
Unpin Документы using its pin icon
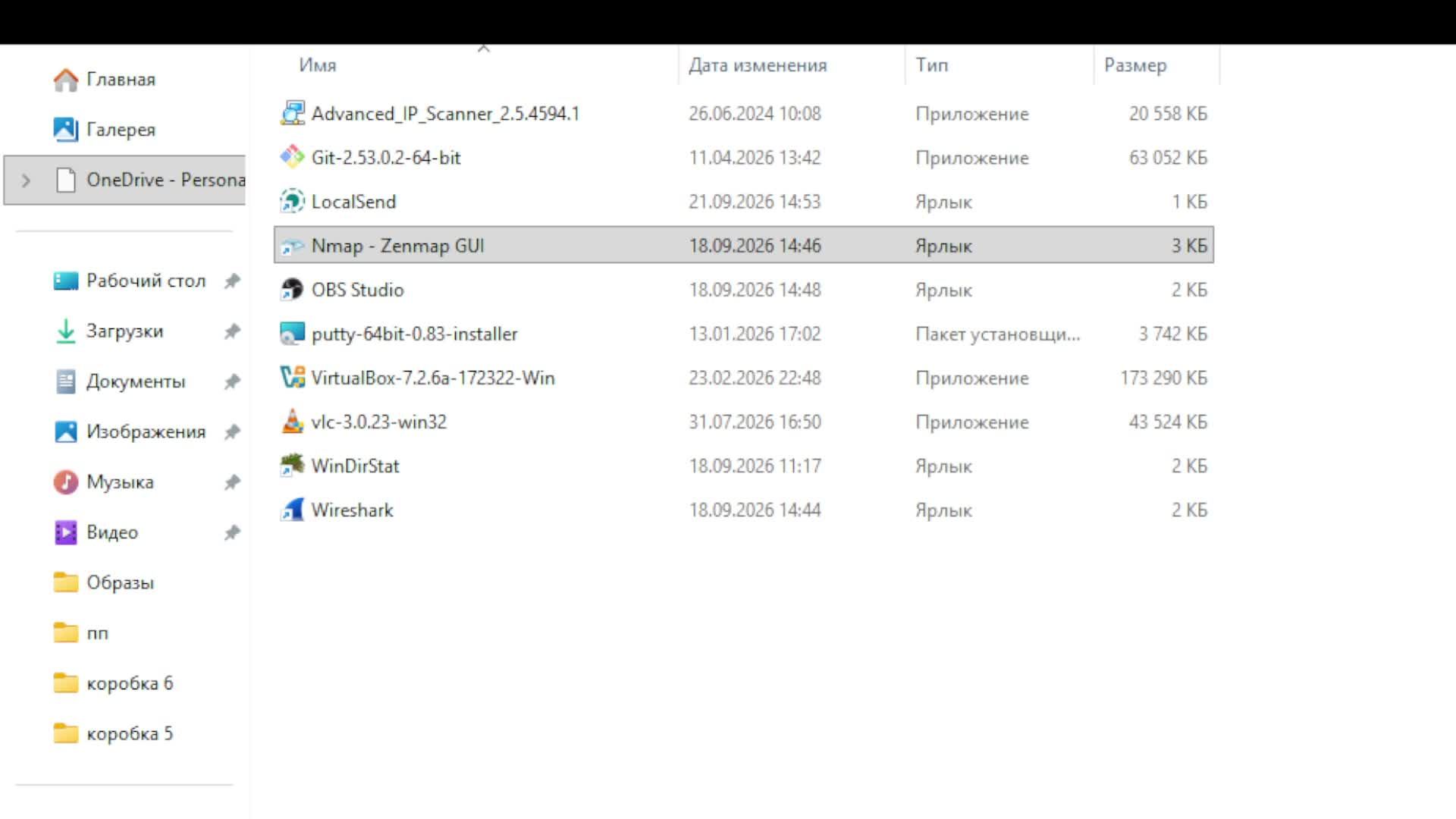pyautogui.click(x=232, y=381)
